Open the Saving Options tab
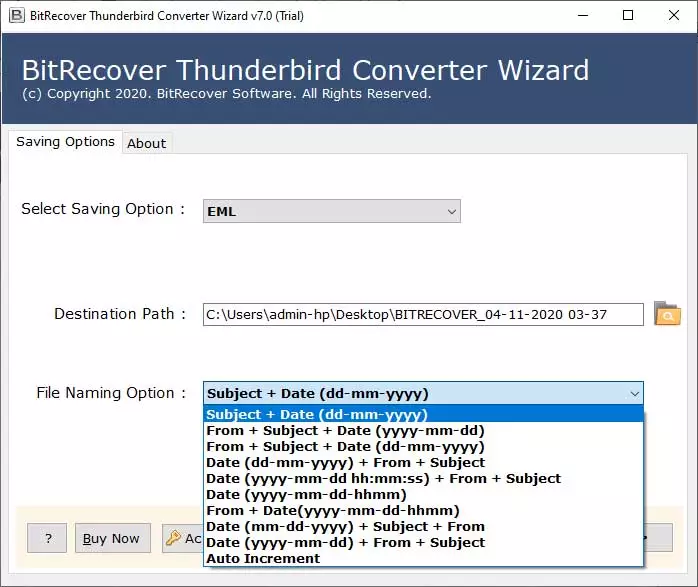Image resolution: width=698 pixels, height=587 pixels. pos(65,142)
